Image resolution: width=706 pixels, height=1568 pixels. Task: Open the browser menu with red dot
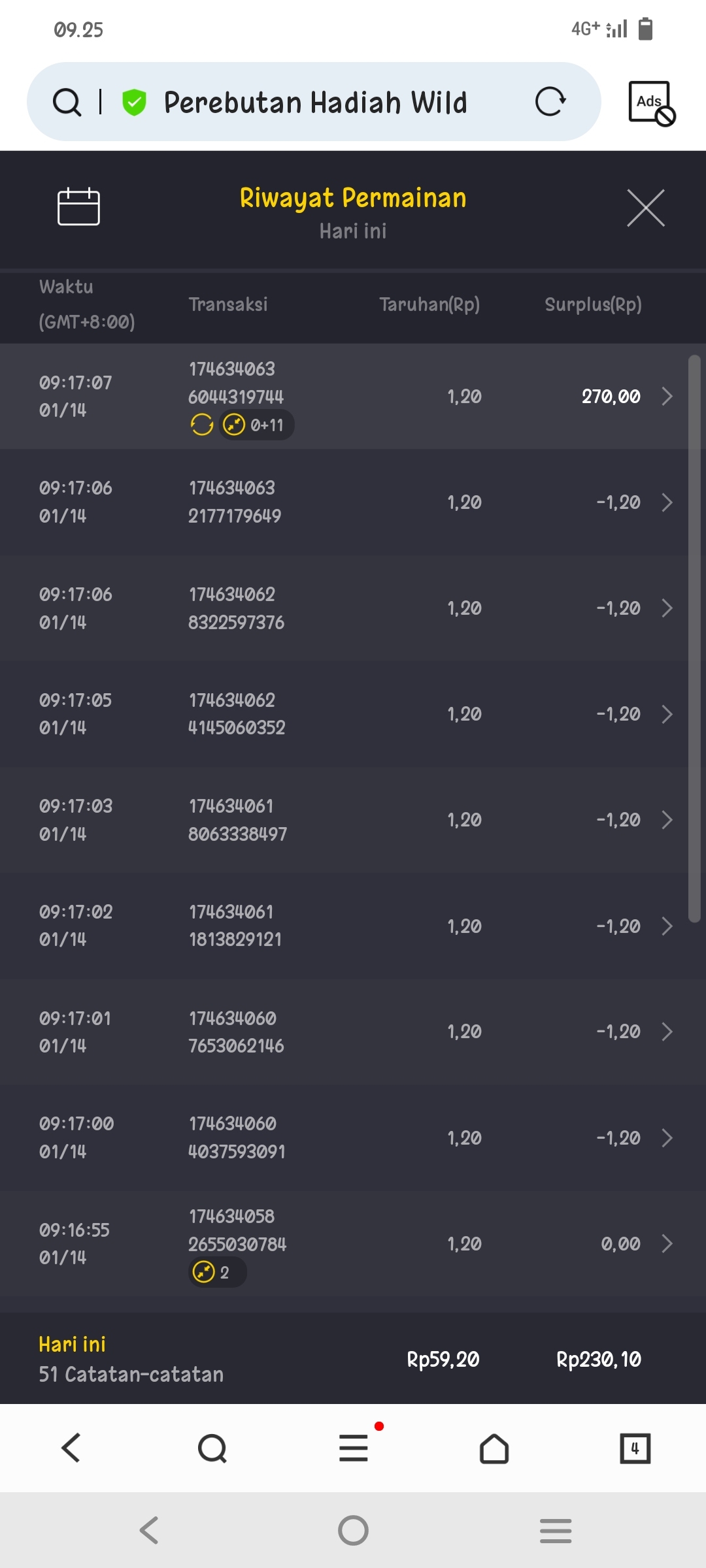click(x=354, y=1448)
